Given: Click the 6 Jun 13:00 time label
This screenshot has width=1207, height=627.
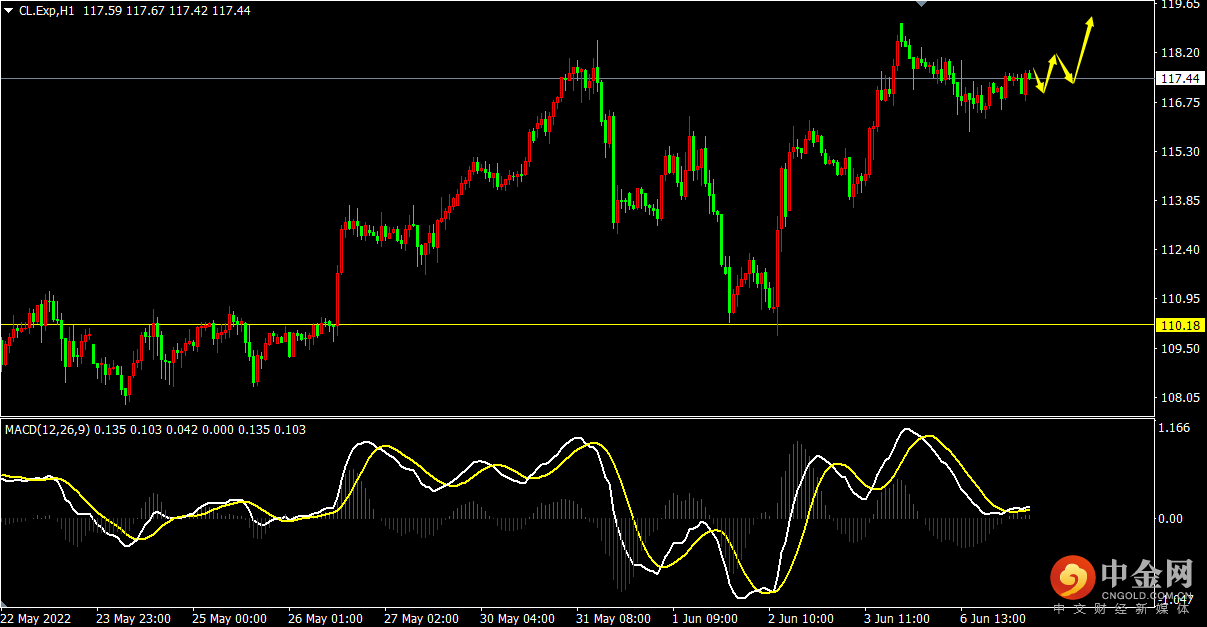Looking at the screenshot, I should 994,619.
